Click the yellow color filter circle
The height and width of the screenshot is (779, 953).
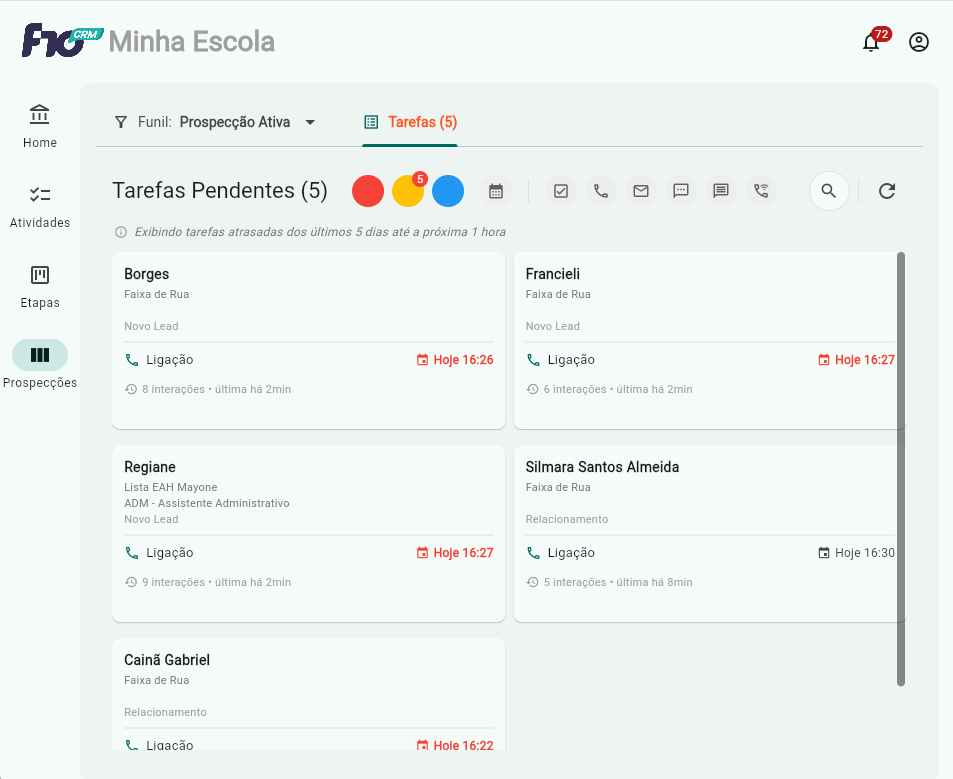pyautogui.click(x=407, y=191)
